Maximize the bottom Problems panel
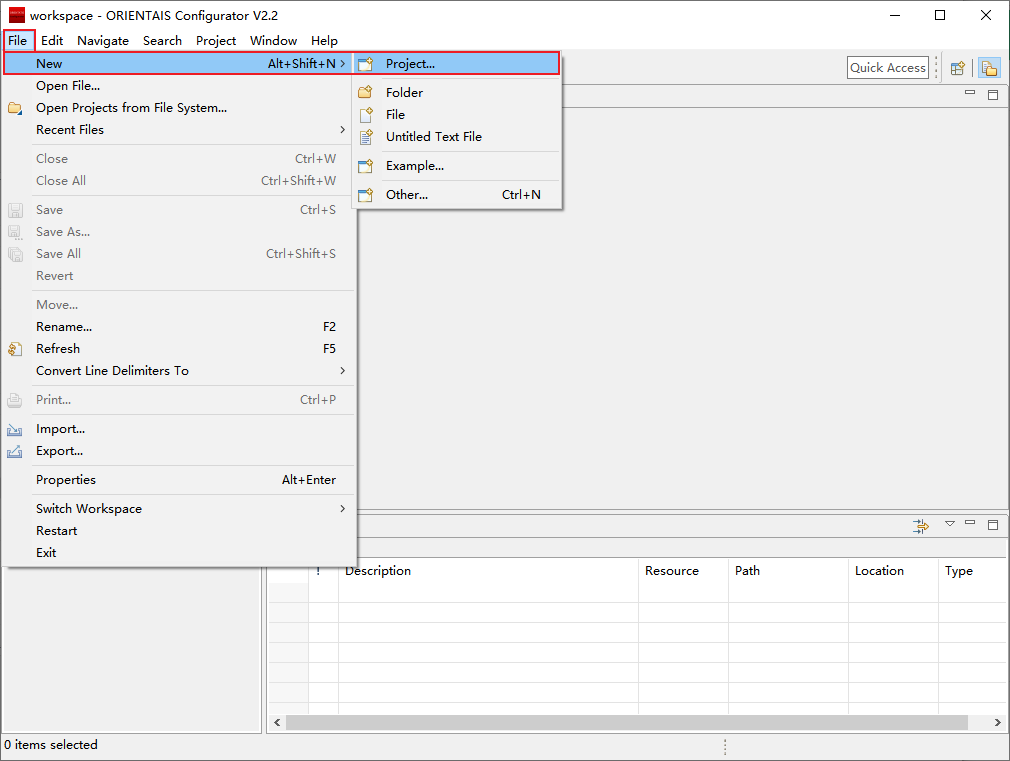Viewport: 1010px width, 761px height. [x=993, y=525]
